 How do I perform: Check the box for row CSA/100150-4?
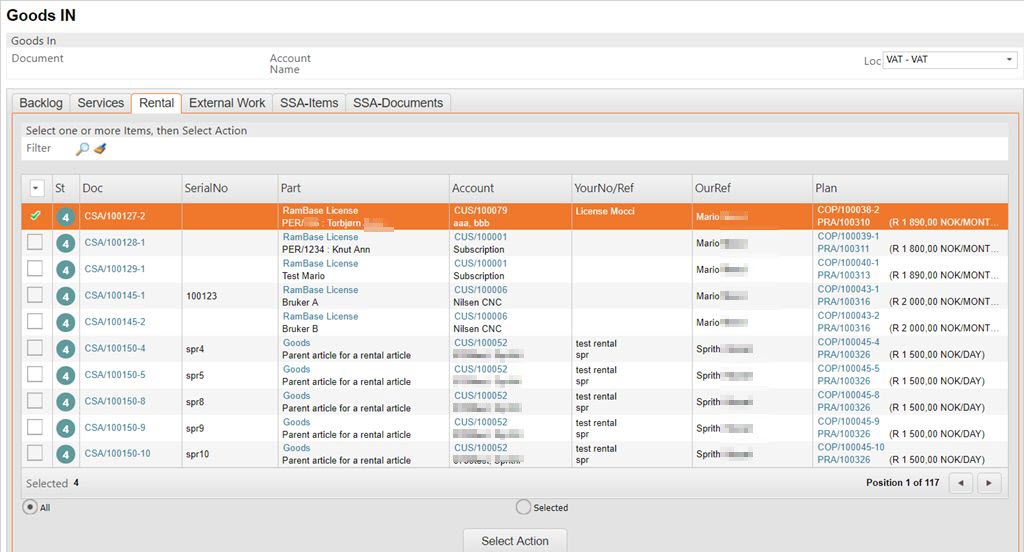tap(35, 348)
